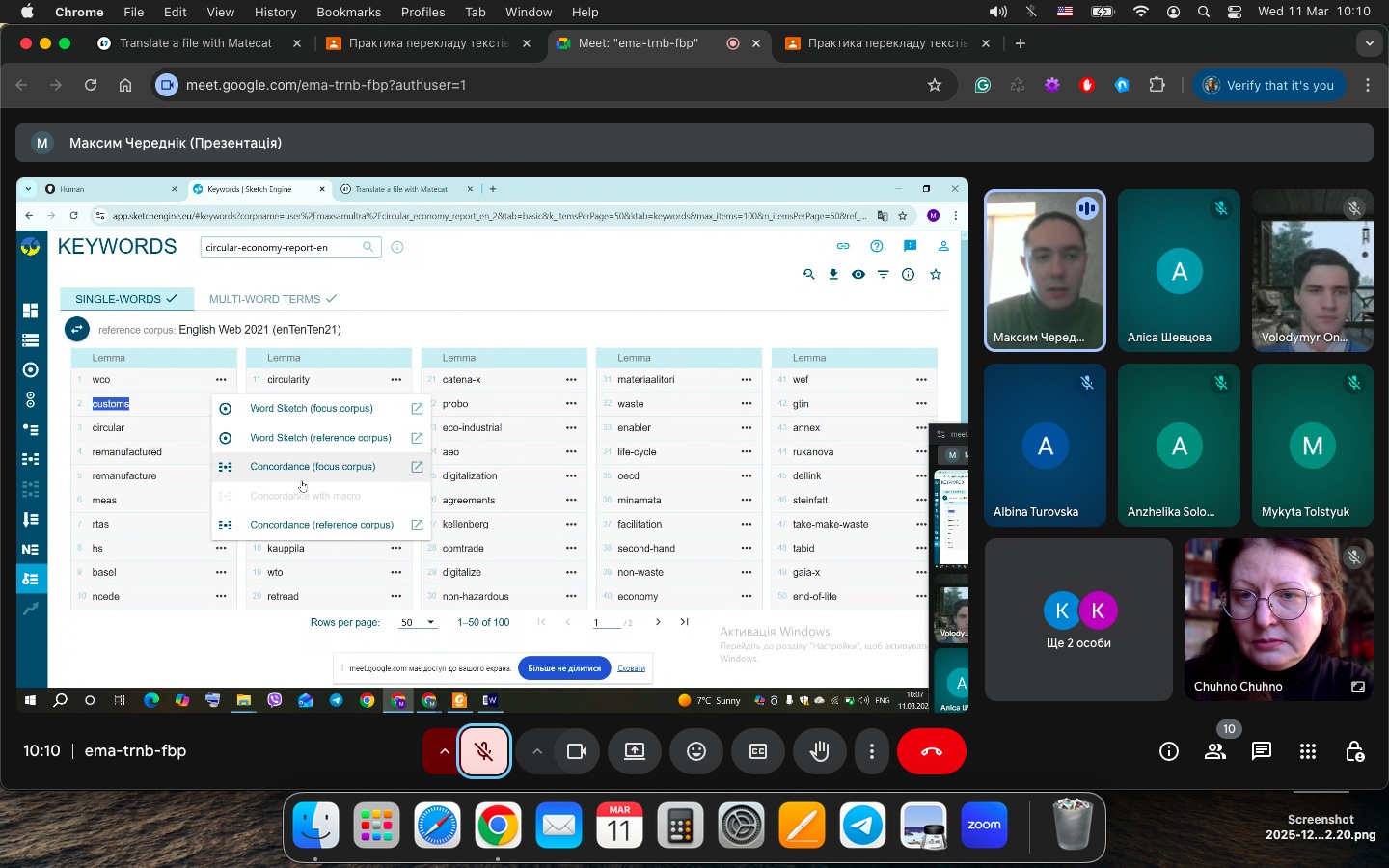
Task: Open the Bookmarks menu in menu bar
Action: (x=348, y=12)
